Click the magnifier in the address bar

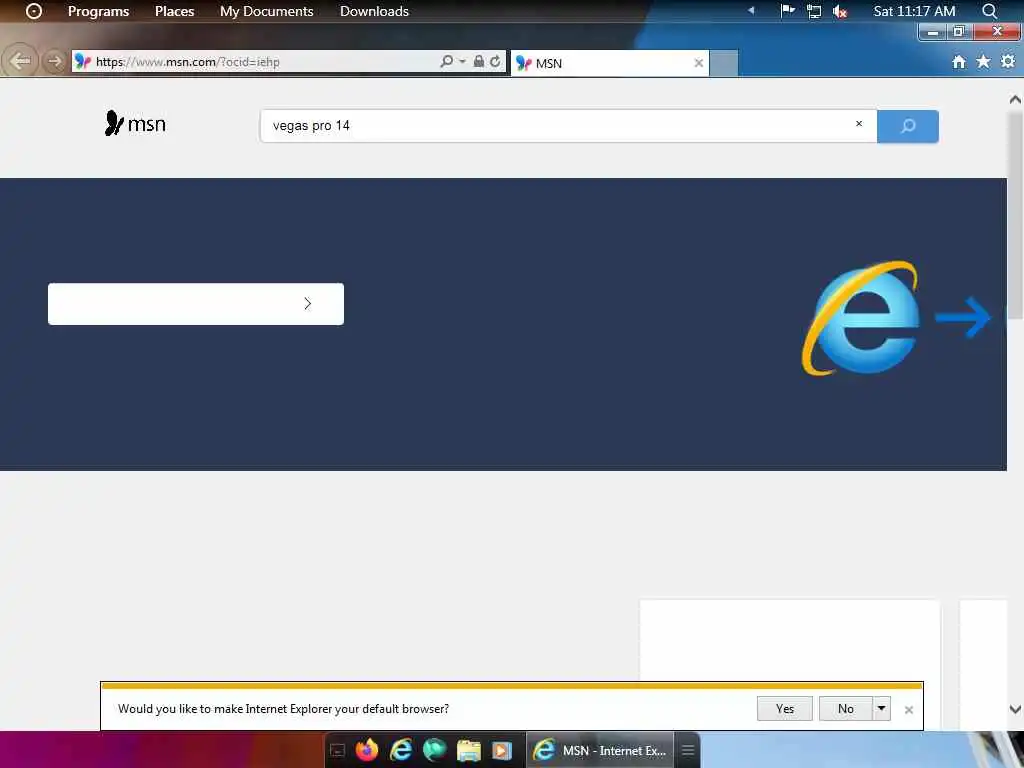point(447,61)
